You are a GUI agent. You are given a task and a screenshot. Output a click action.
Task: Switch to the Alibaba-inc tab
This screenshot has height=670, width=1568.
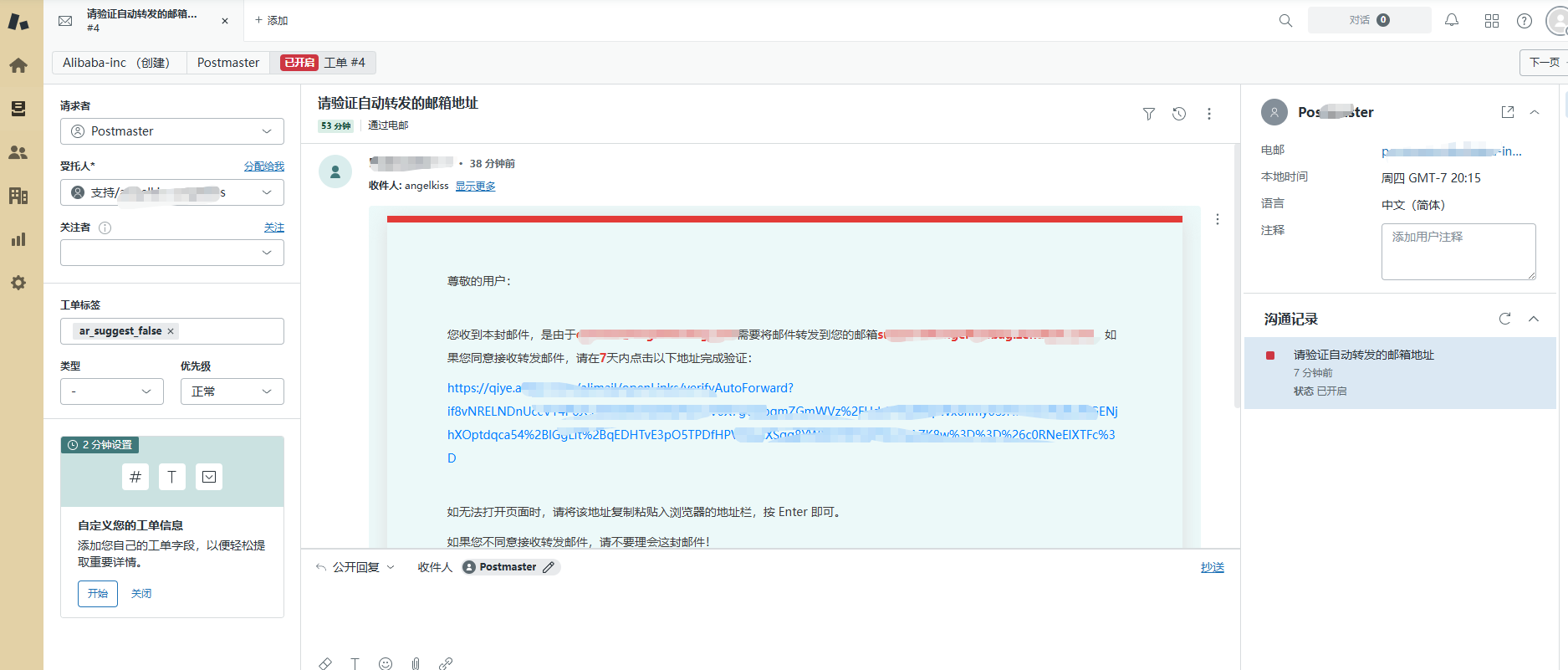click(116, 63)
